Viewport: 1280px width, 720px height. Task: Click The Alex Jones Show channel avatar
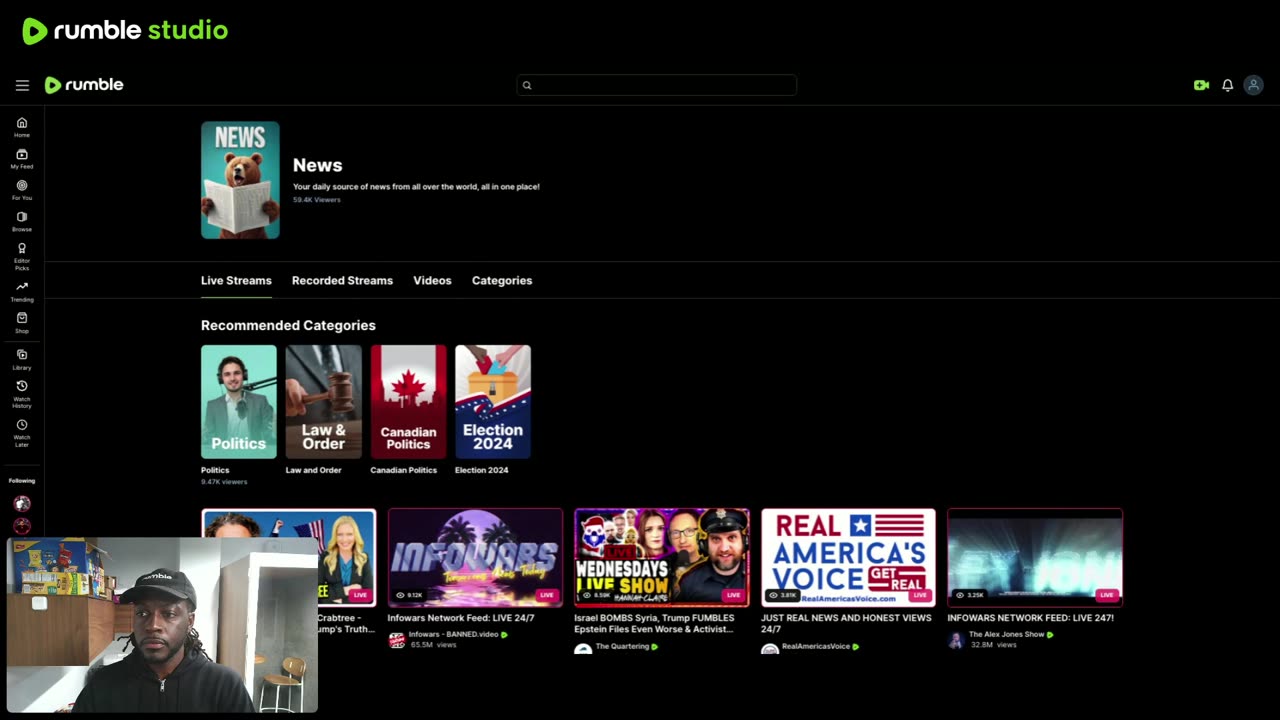click(x=956, y=639)
